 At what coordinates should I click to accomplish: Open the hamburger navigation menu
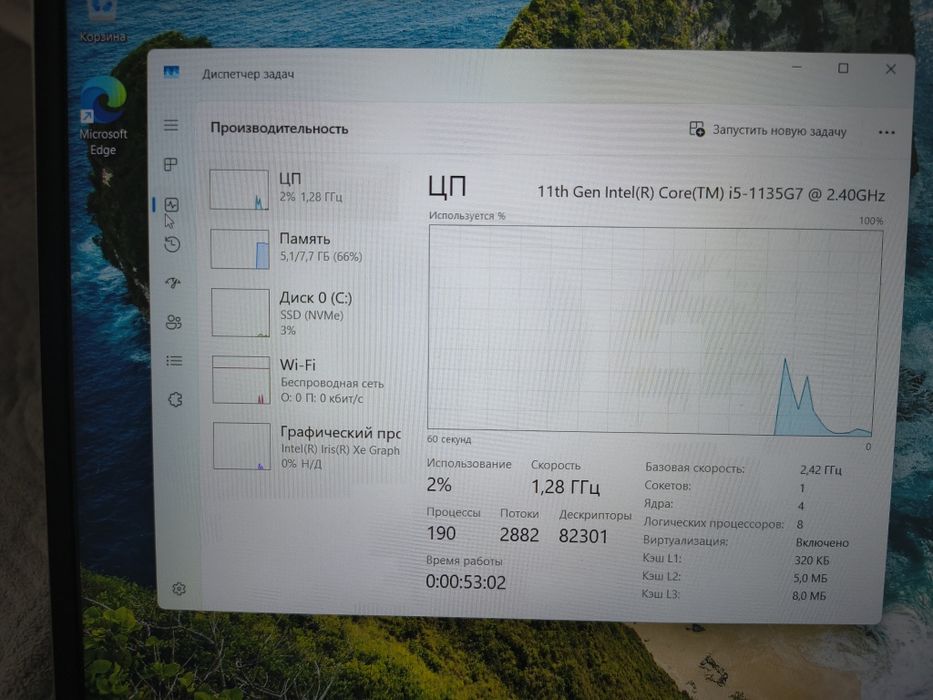pos(171,125)
